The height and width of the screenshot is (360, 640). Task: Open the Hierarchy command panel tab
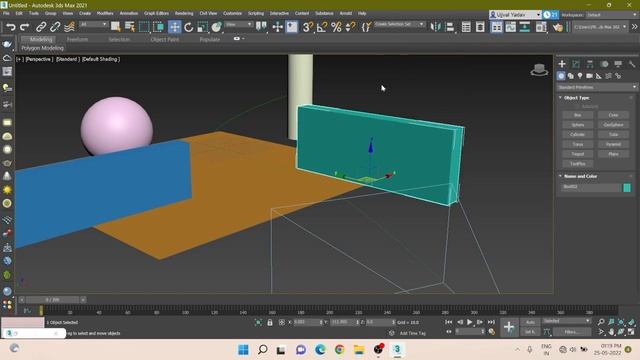click(590, 64)
